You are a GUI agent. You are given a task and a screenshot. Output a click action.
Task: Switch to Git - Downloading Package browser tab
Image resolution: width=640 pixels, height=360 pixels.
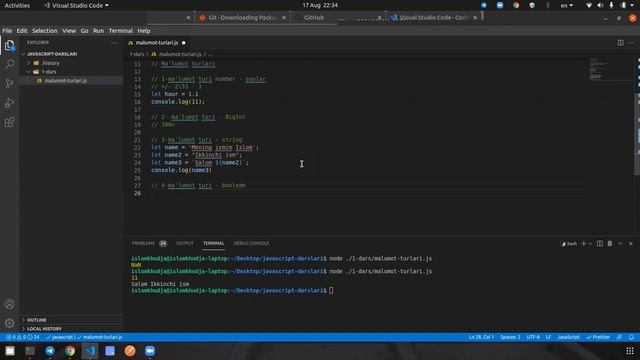point(242,18)
